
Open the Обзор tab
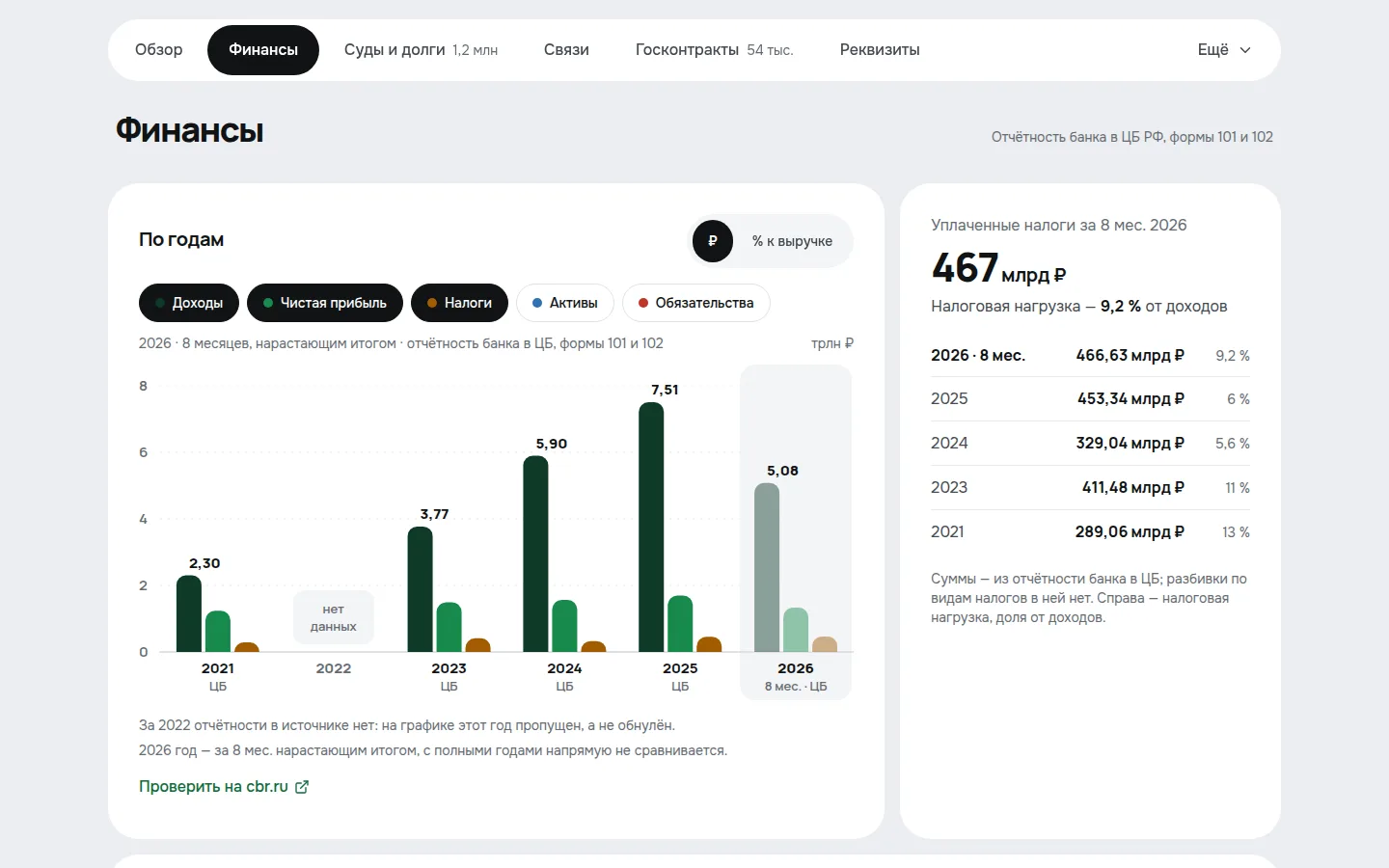pyautogui.click(x=158, y=50)
